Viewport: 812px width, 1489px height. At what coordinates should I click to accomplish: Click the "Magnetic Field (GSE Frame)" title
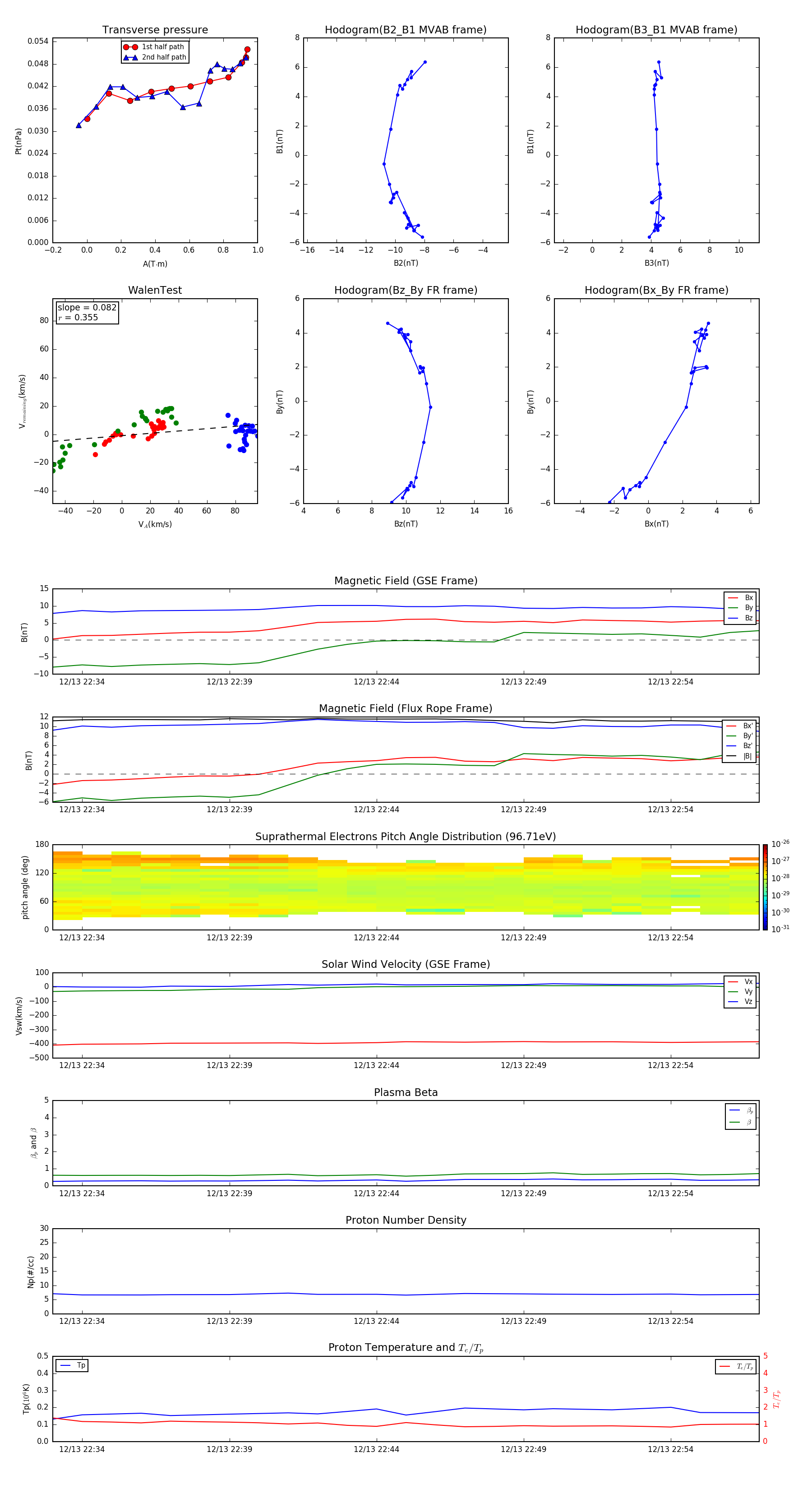point(406,581)
